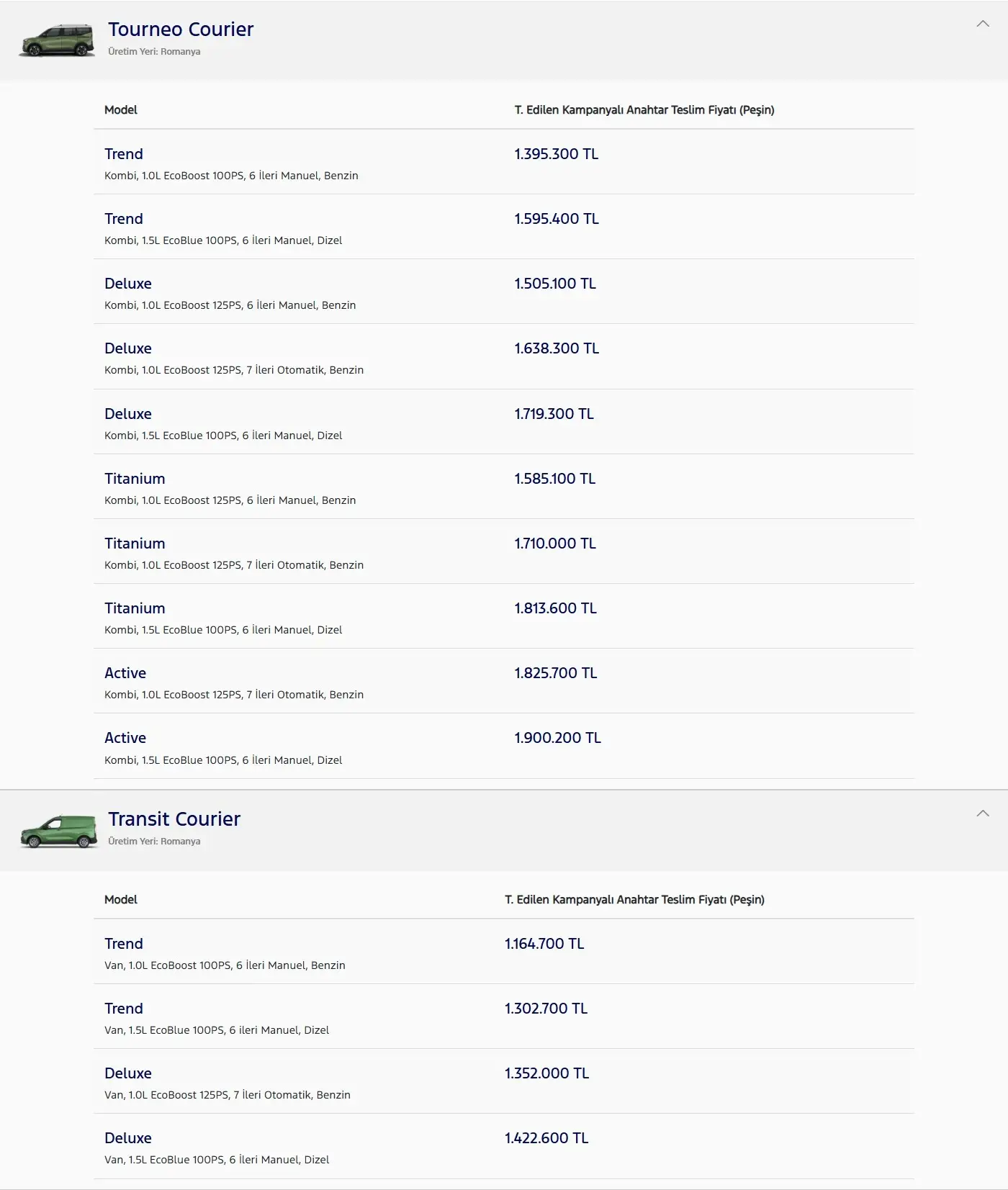Open the Transit Courier heading

tap(174, 819)
